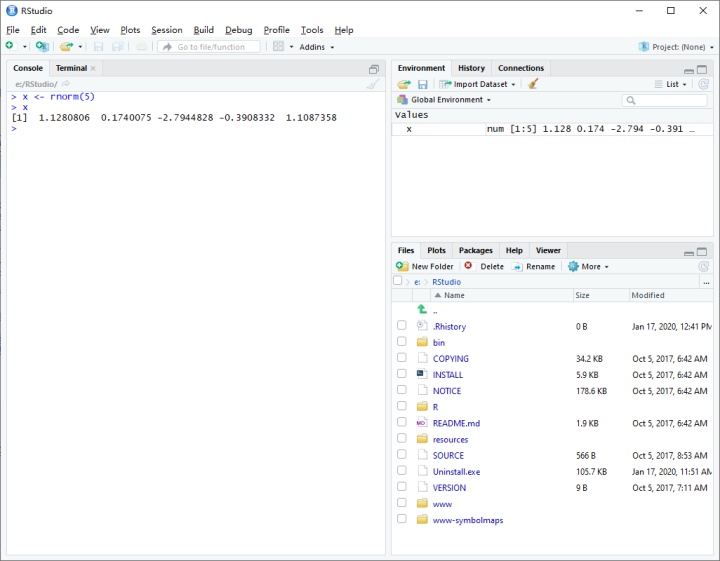Screen dimensions: 720x561
Task: Open the resources folder link
Action: [x=450, y=439]
